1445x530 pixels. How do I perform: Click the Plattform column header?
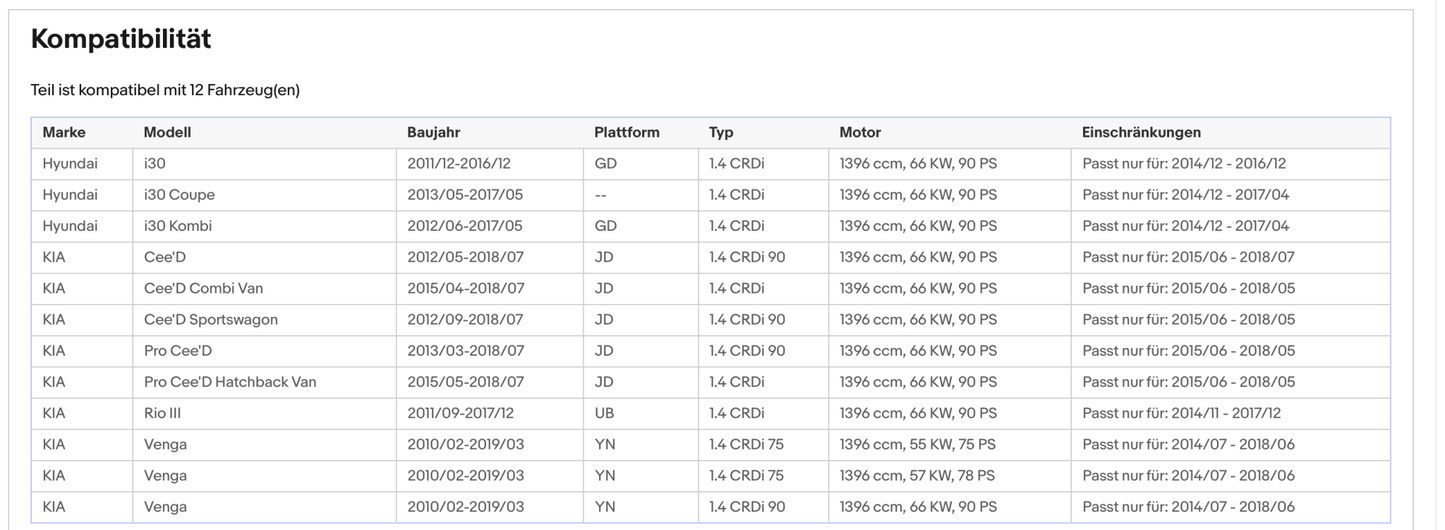pos(626,132)
